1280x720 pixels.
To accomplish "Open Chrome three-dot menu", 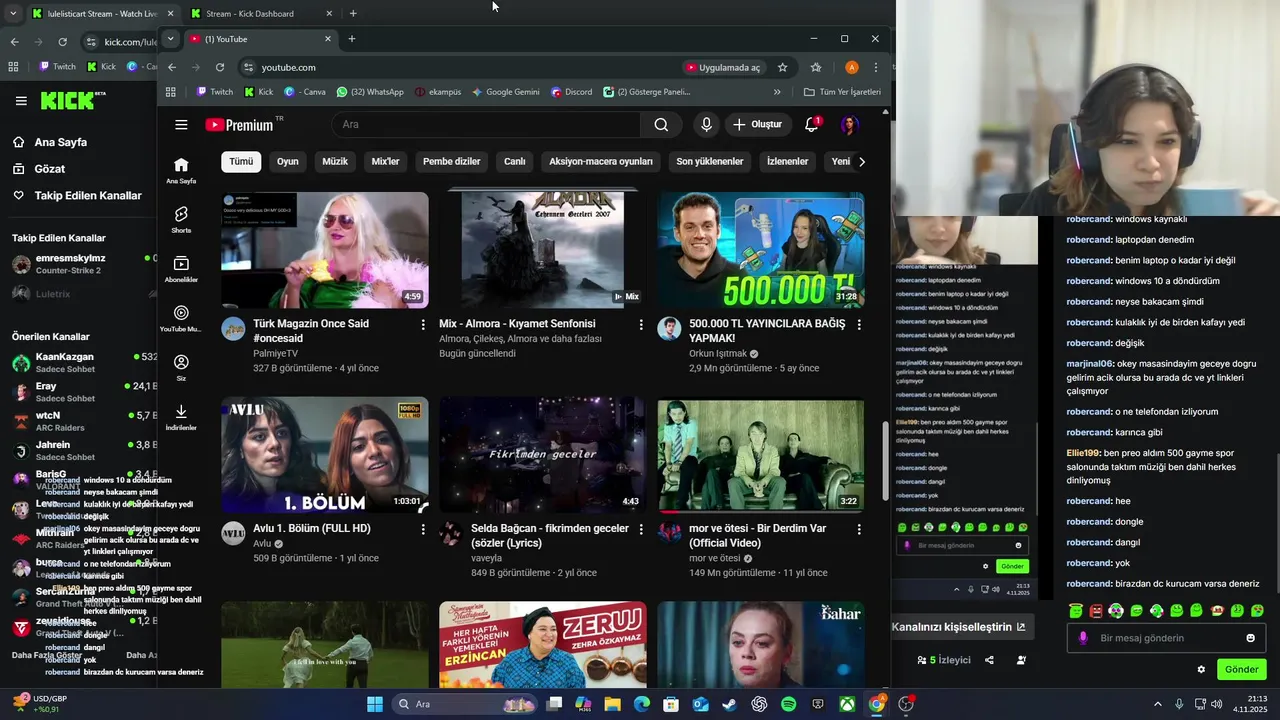I will click(876, 67).
